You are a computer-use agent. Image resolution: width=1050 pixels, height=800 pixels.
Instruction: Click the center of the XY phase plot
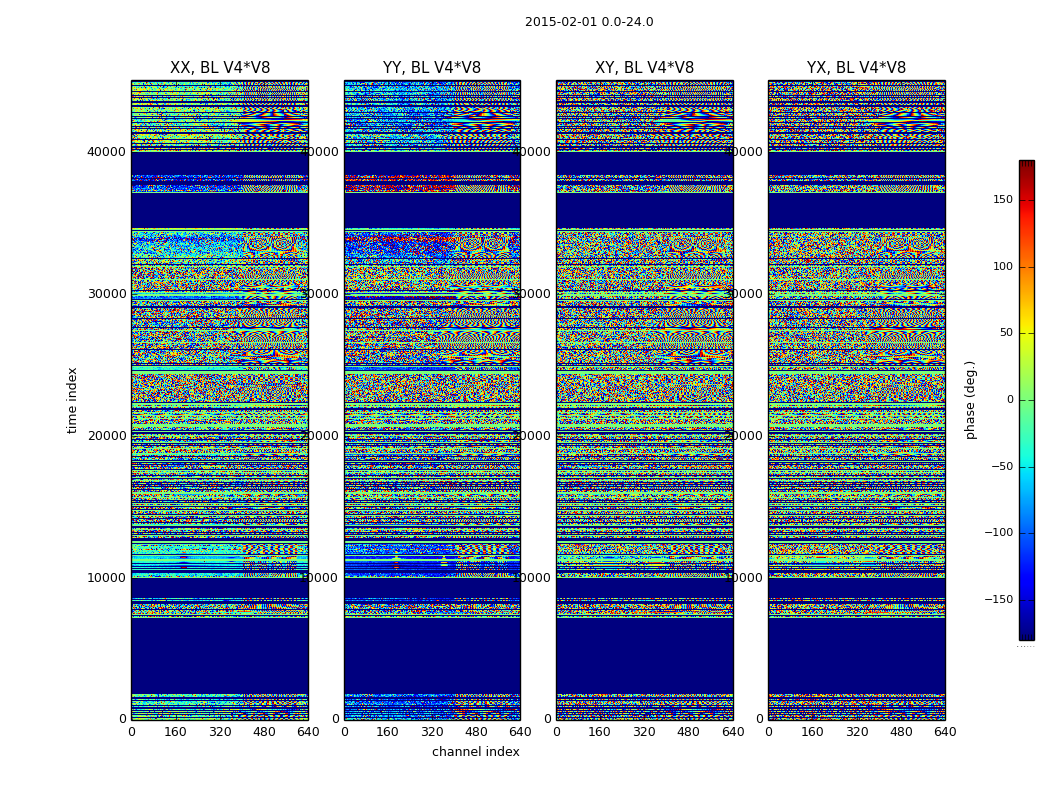[645, 400]
